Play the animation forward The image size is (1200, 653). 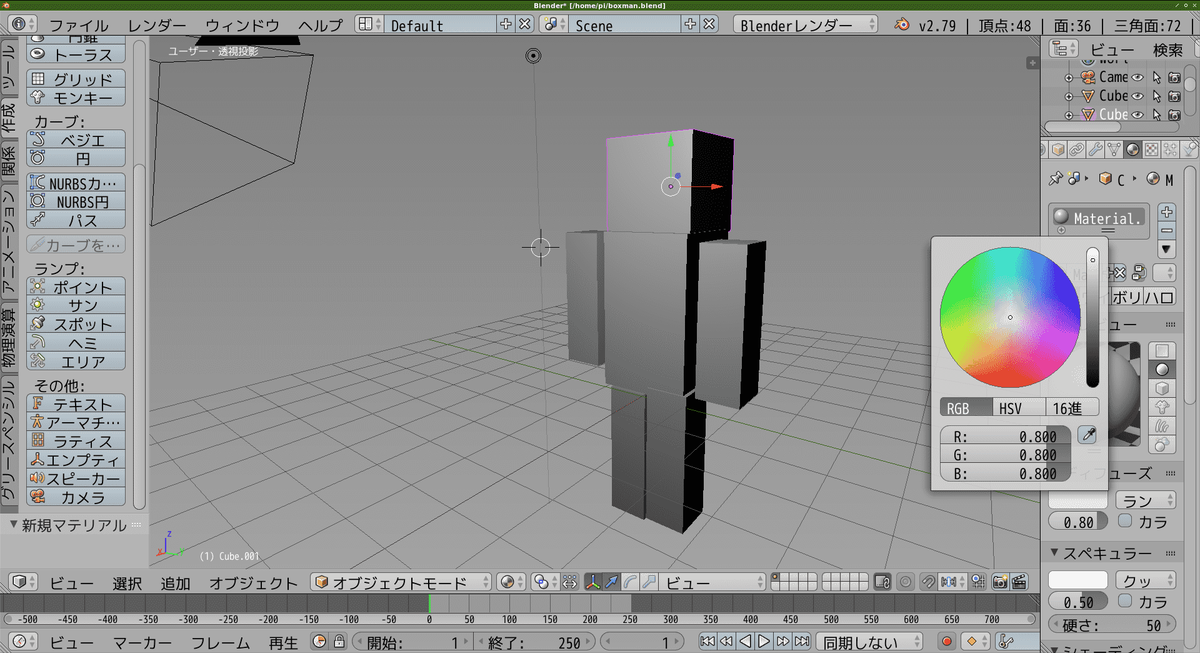pos(763,641)
